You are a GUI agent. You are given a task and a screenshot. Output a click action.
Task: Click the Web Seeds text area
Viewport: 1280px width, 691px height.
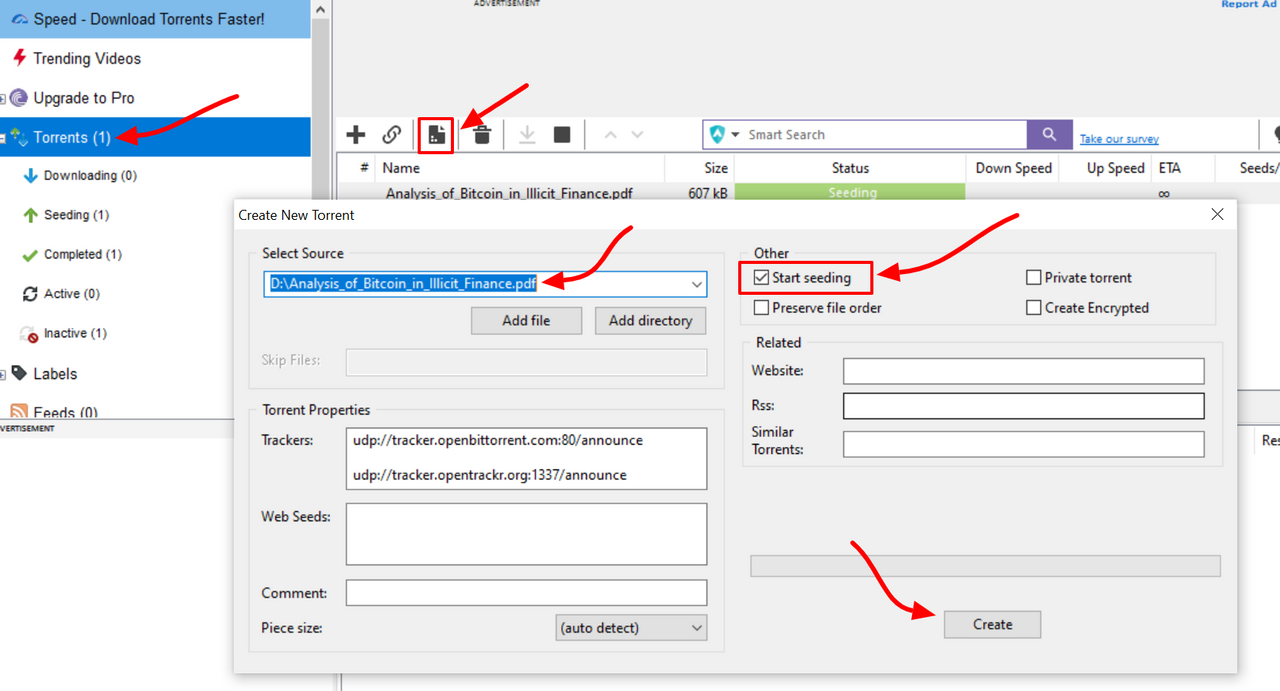click(526, 534)
